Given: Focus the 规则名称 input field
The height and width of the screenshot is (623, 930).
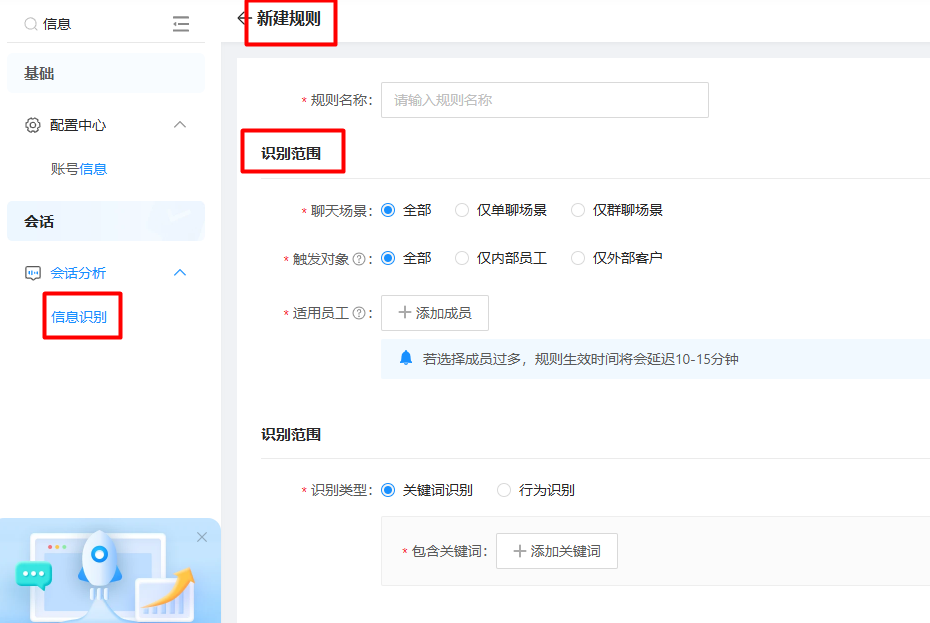Looking at the screenshot, I should [x=544, y=100].
